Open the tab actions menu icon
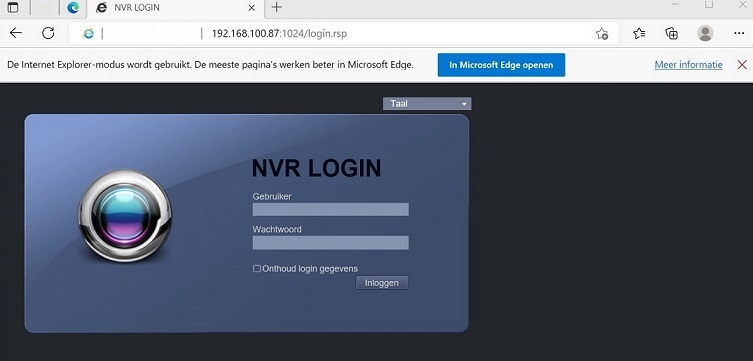The image size is (753, 361). pos(13,8)
